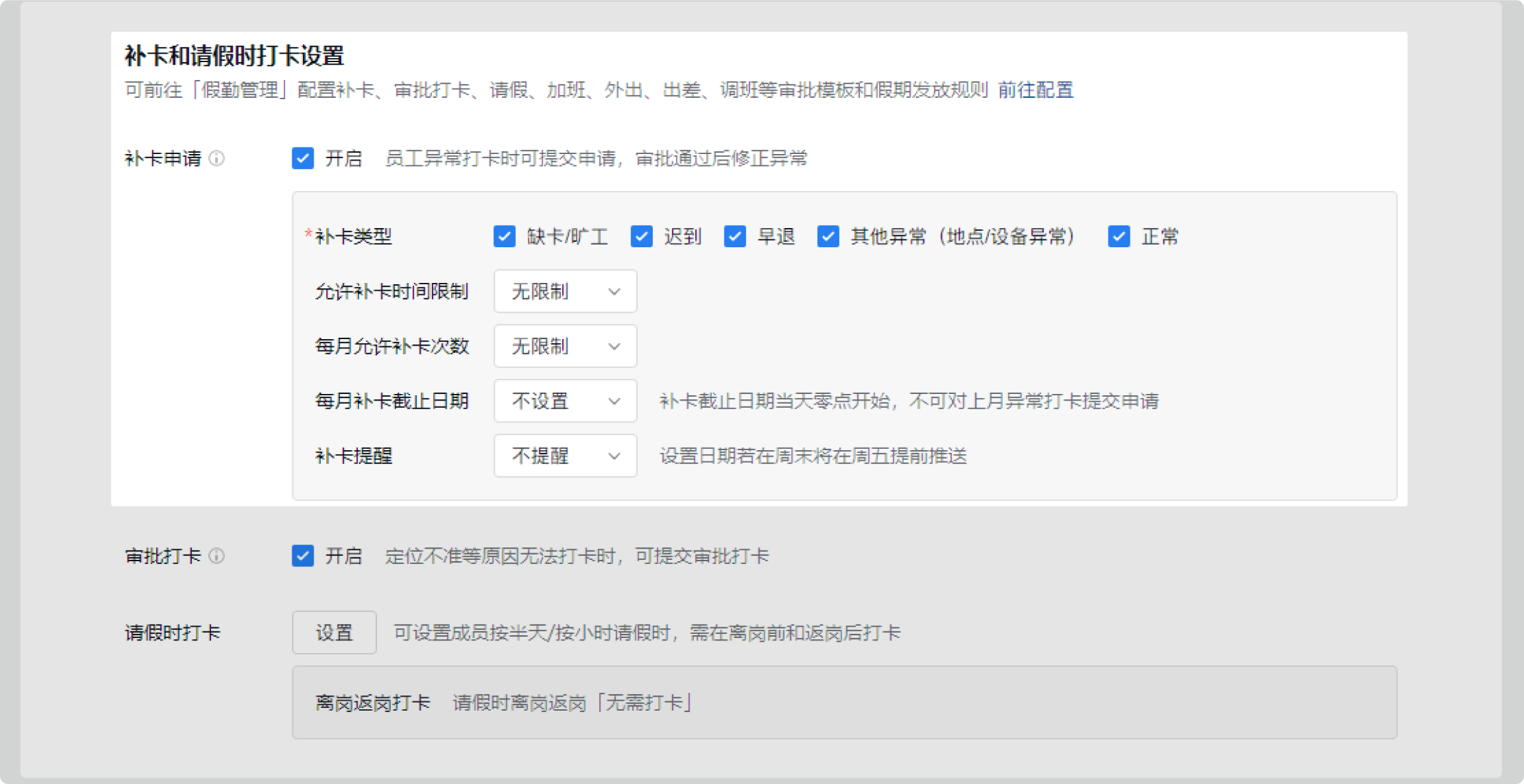Toggle the 补卡申请 开启 checkbox
The image size is (1524, 784).
[x=303, y=159]
